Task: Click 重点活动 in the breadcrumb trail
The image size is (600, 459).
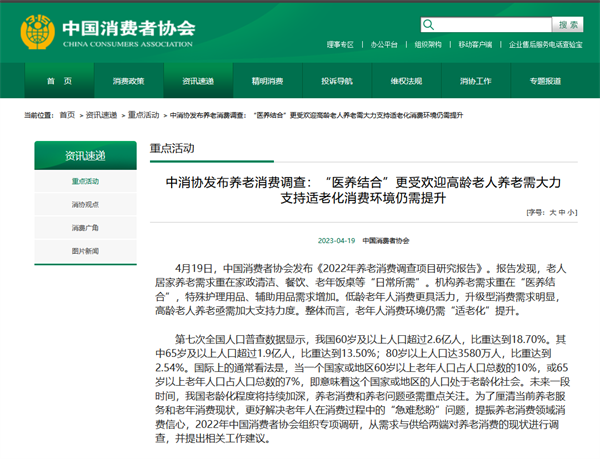Action: 143,115
